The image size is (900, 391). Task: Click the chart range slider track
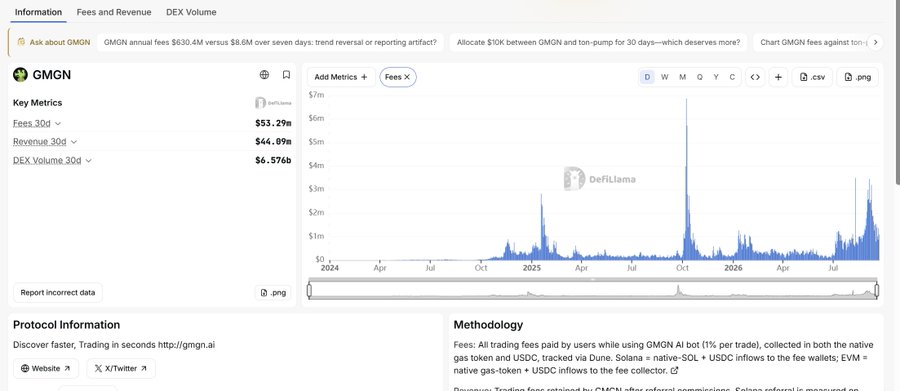click(593, 291)
